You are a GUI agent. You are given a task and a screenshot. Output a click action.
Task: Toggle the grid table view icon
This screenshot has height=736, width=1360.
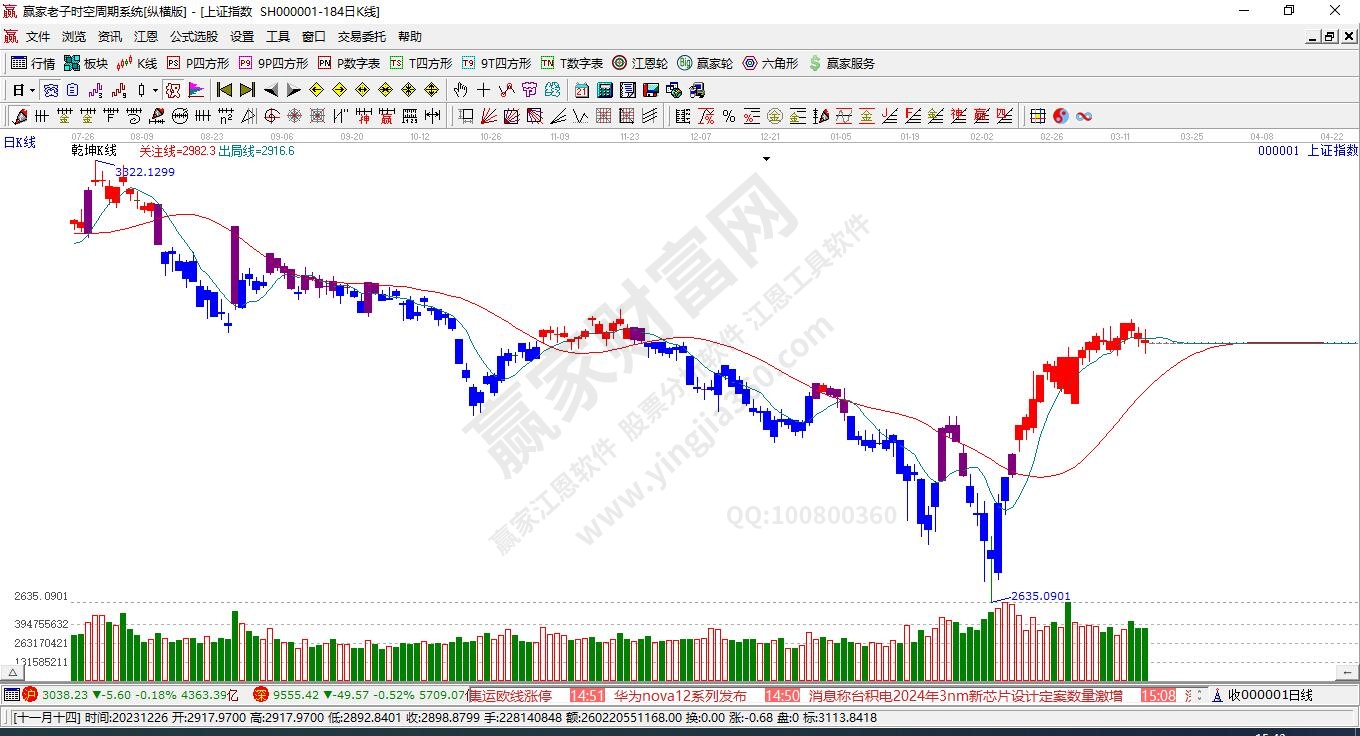point(1038,116)
